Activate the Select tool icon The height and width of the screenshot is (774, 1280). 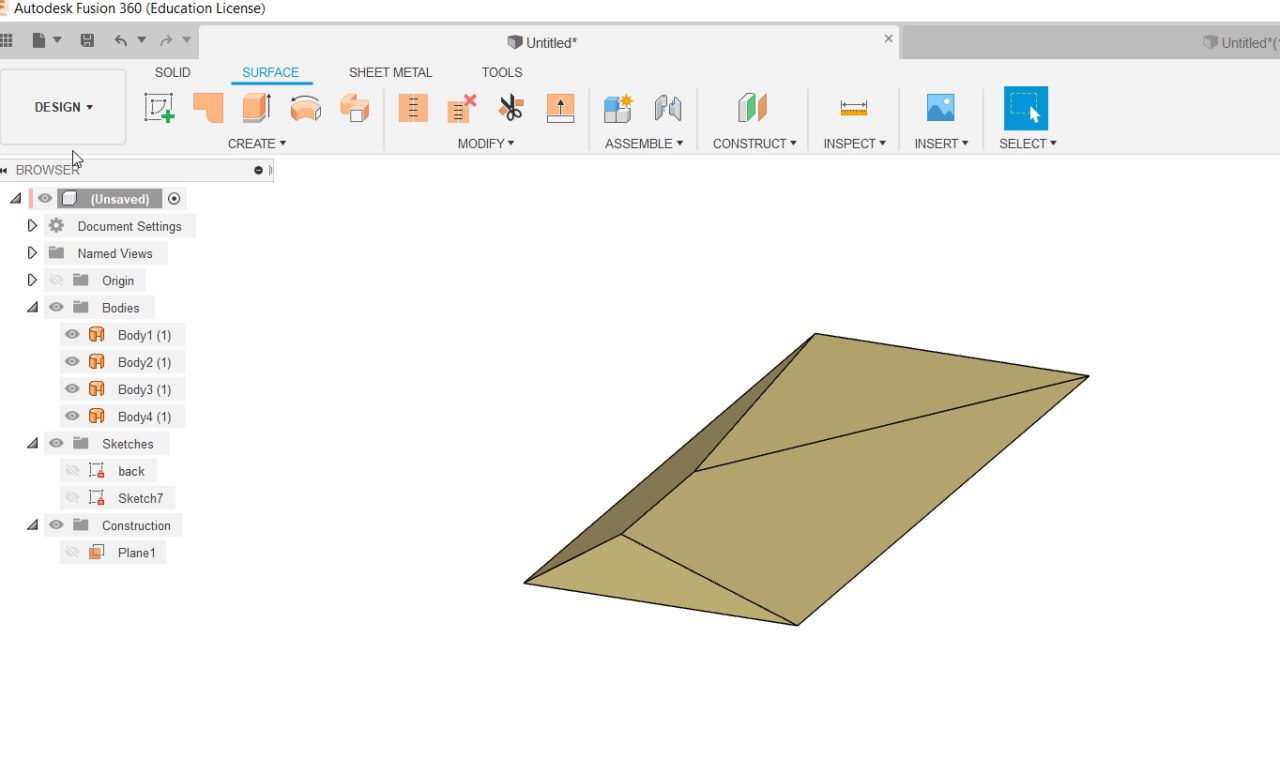1026,108
